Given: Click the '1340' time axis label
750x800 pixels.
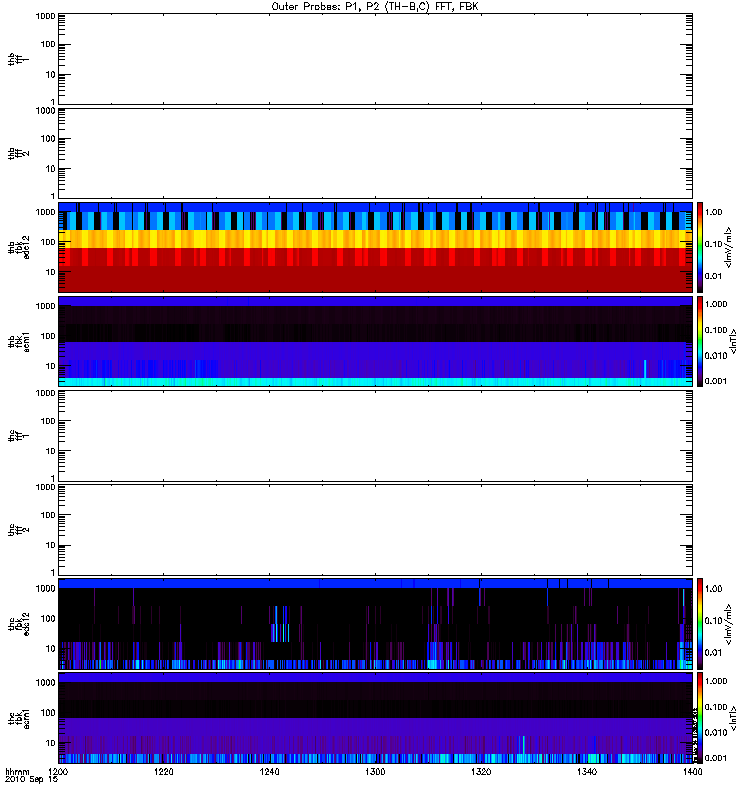Looking at the screenshot, I should [x=587, y=772].
